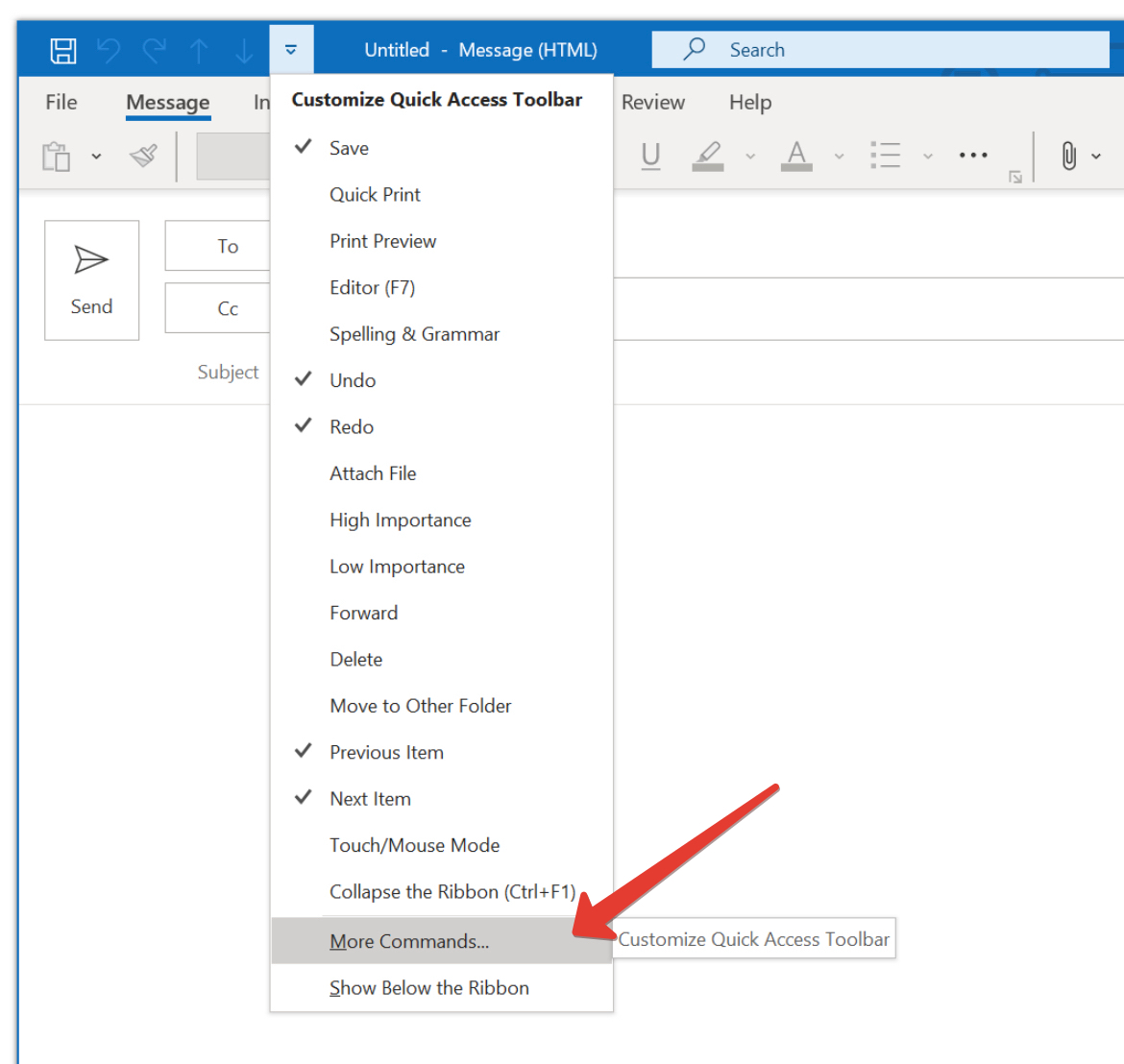The image size is (1124, 1064).
Task: Select the Format Painter brush icon
Action: pos(144,156)
